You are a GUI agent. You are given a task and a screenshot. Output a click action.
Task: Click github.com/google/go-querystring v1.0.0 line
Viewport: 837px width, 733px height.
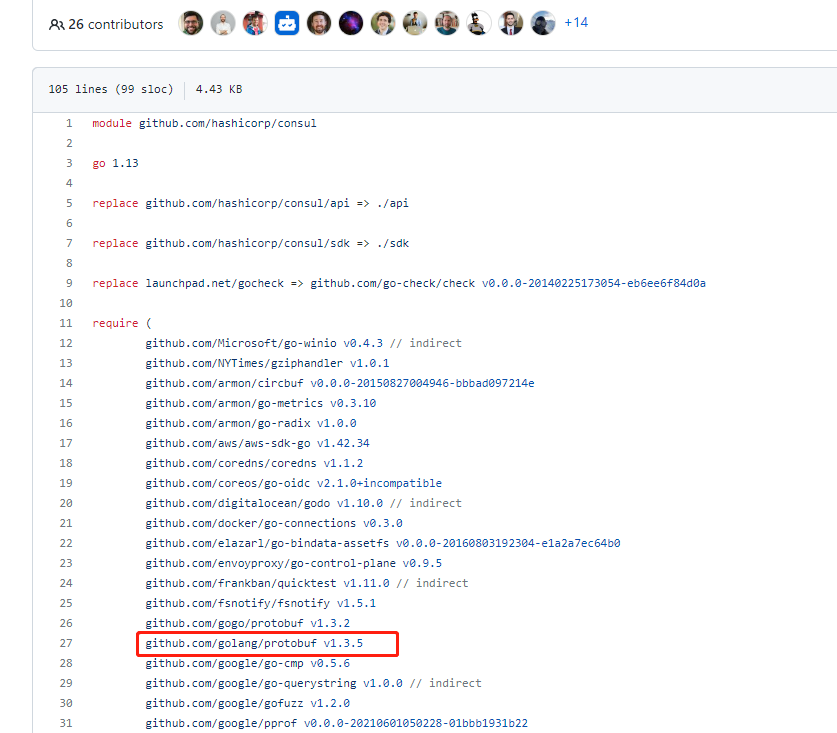(x=313, y=683)
